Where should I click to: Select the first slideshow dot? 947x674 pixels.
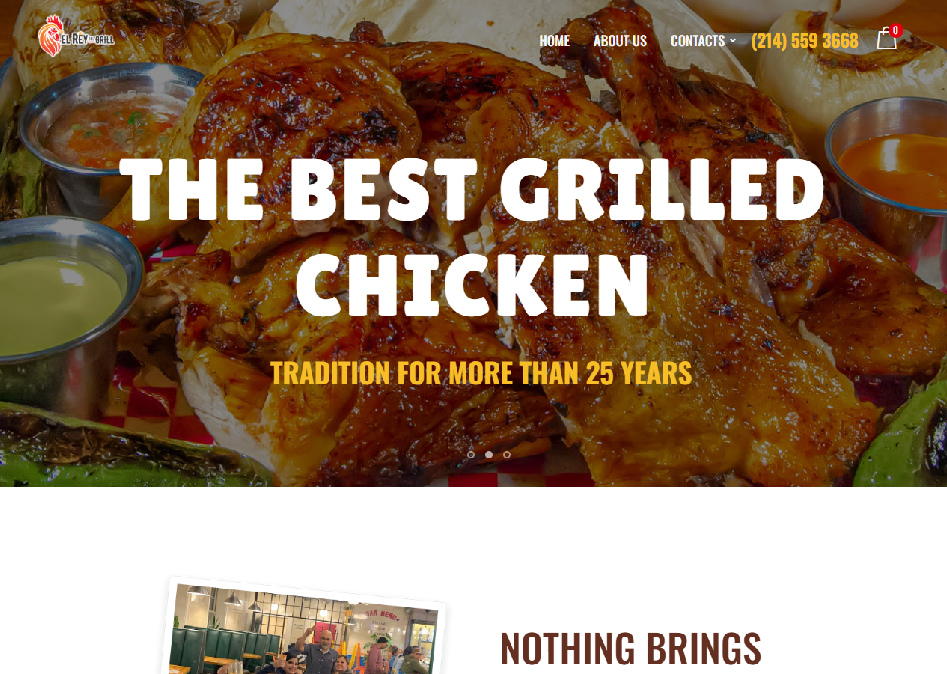pyautogui.click(x=471, y=454)
